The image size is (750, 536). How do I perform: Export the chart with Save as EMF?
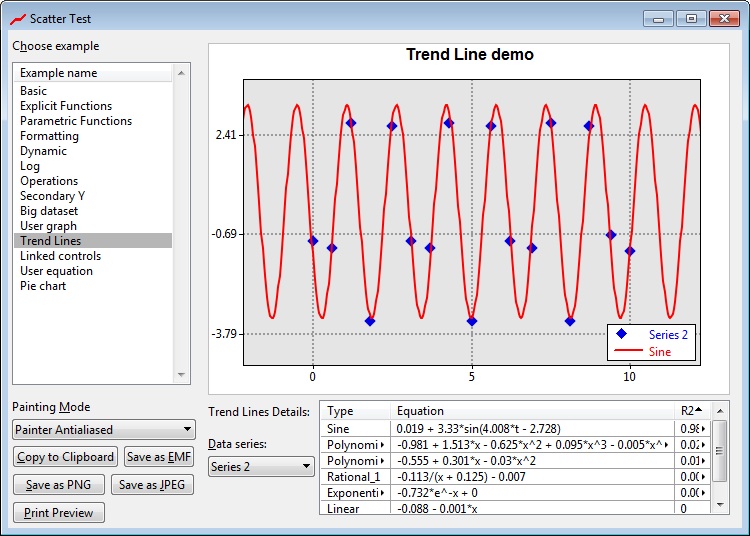click(158, 457)
